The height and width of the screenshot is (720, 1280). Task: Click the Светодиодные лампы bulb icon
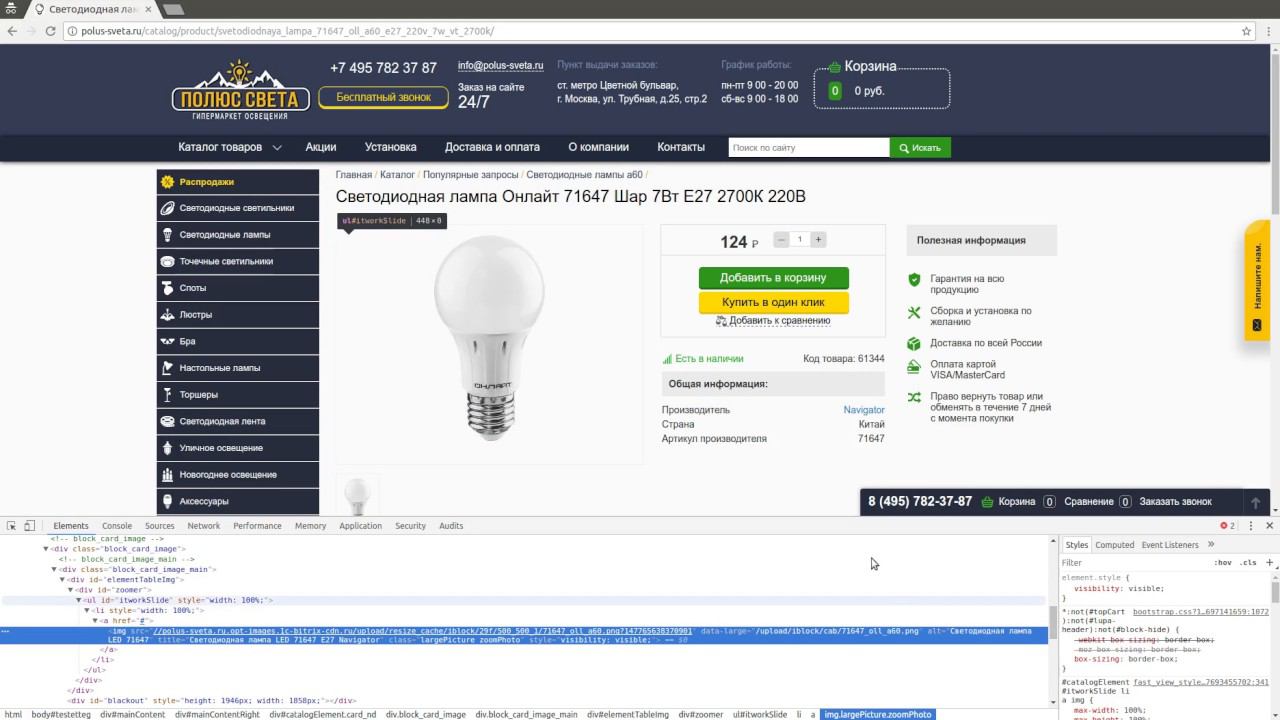click(167, 235)
